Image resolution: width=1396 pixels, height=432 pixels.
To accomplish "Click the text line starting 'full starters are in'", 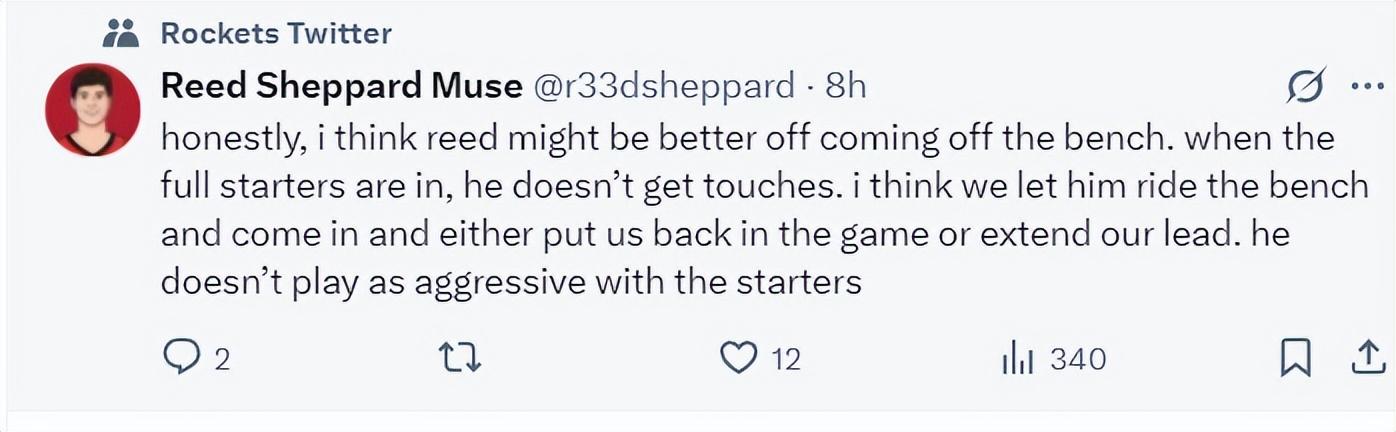I will [x=763, y=186].
